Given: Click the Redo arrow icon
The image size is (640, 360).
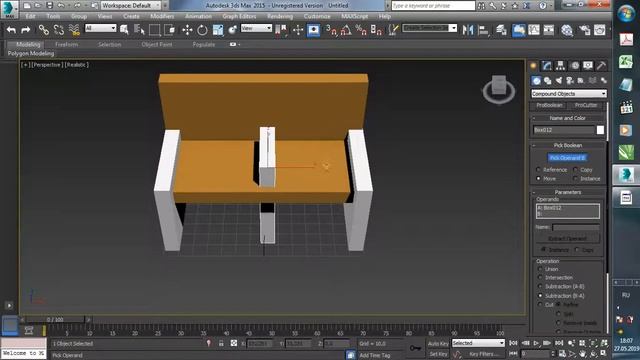Looking at the screenshot, I should (x=25, y=30).
